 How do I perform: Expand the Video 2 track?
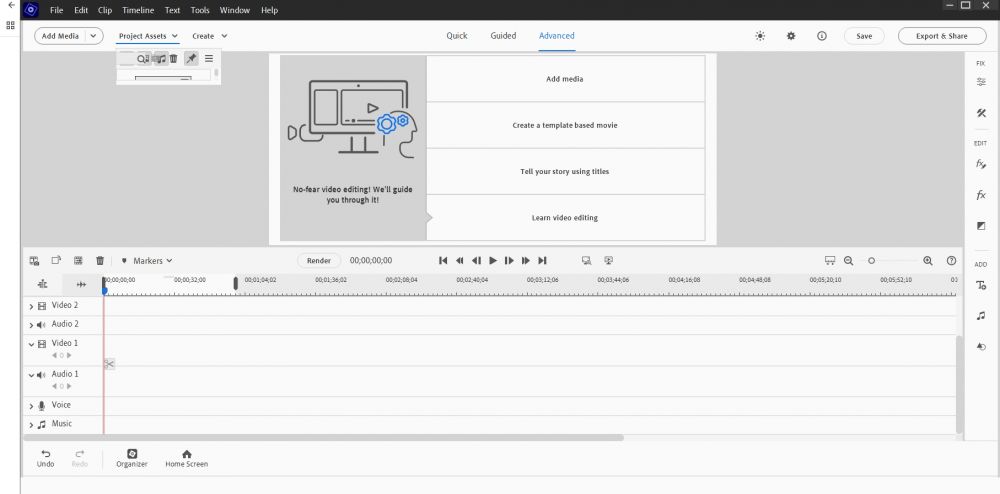pyautogui.click(x=31, y=306)
